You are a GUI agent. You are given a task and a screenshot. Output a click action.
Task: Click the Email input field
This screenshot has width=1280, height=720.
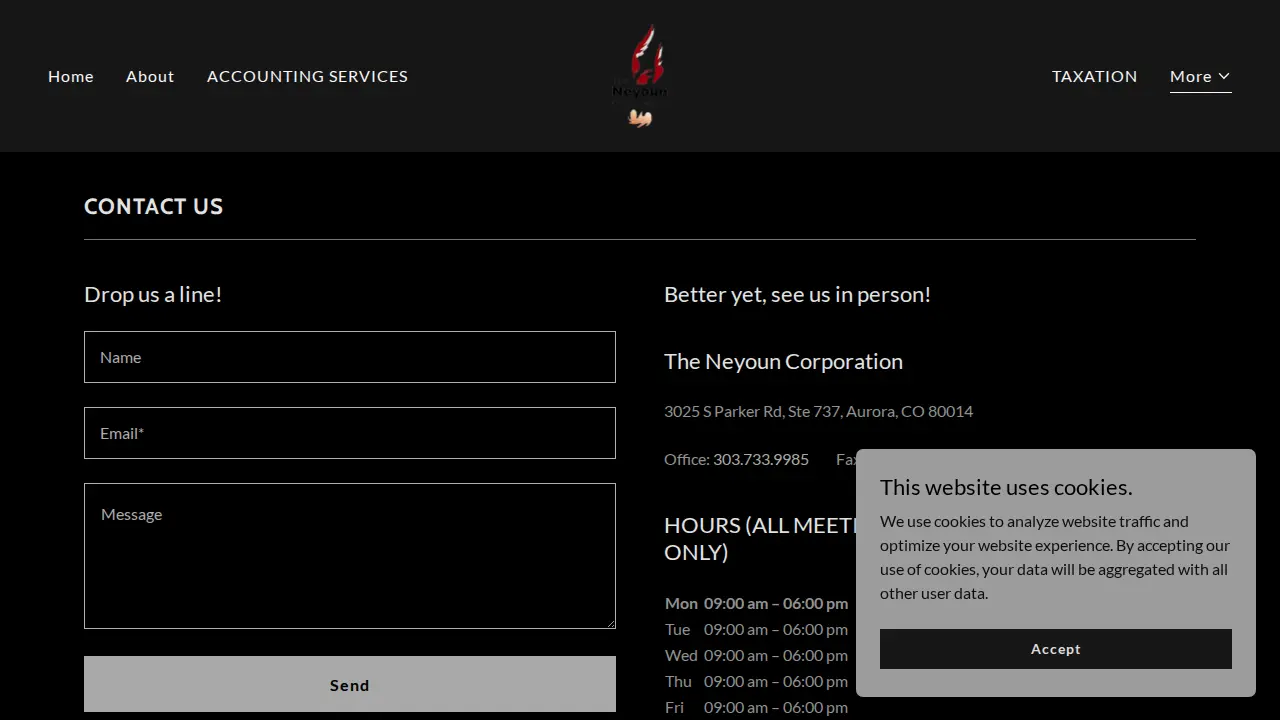click(350, 433)
